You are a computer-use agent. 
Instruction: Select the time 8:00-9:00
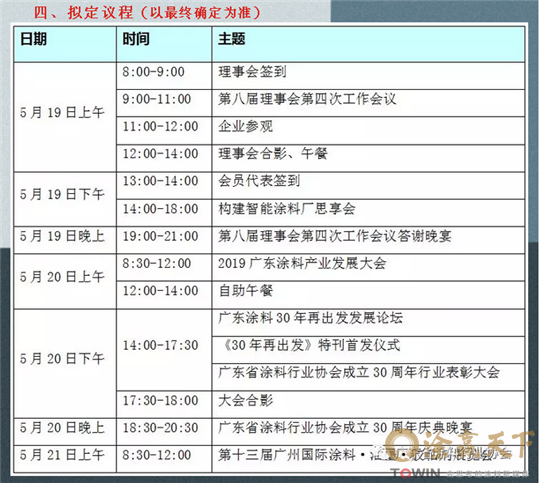point(154,72)
